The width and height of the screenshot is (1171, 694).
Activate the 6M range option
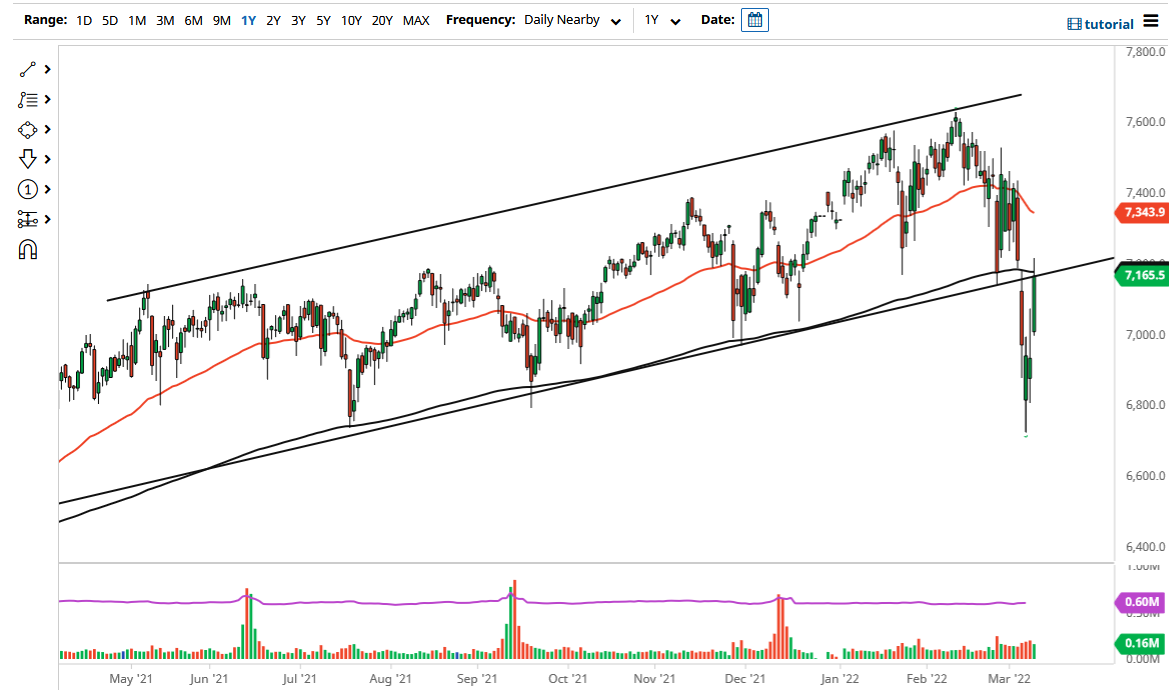[x=193, y=19]
